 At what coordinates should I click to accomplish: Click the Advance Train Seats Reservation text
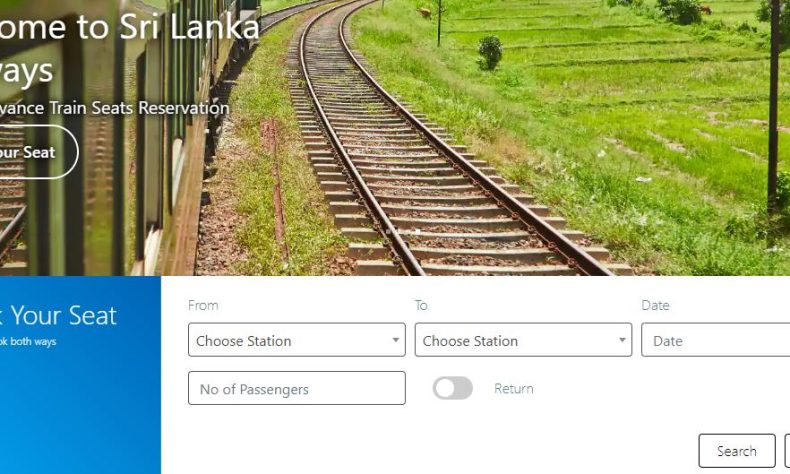point(114,108)
